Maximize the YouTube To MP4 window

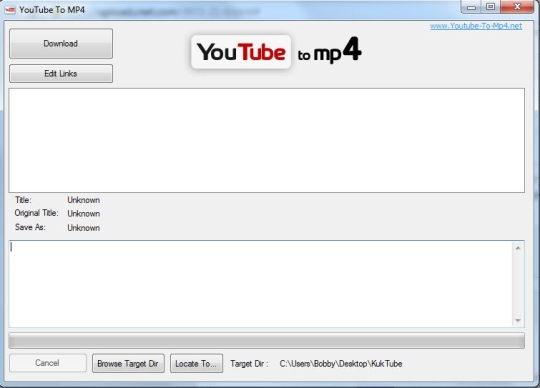[x=491, y=7]
